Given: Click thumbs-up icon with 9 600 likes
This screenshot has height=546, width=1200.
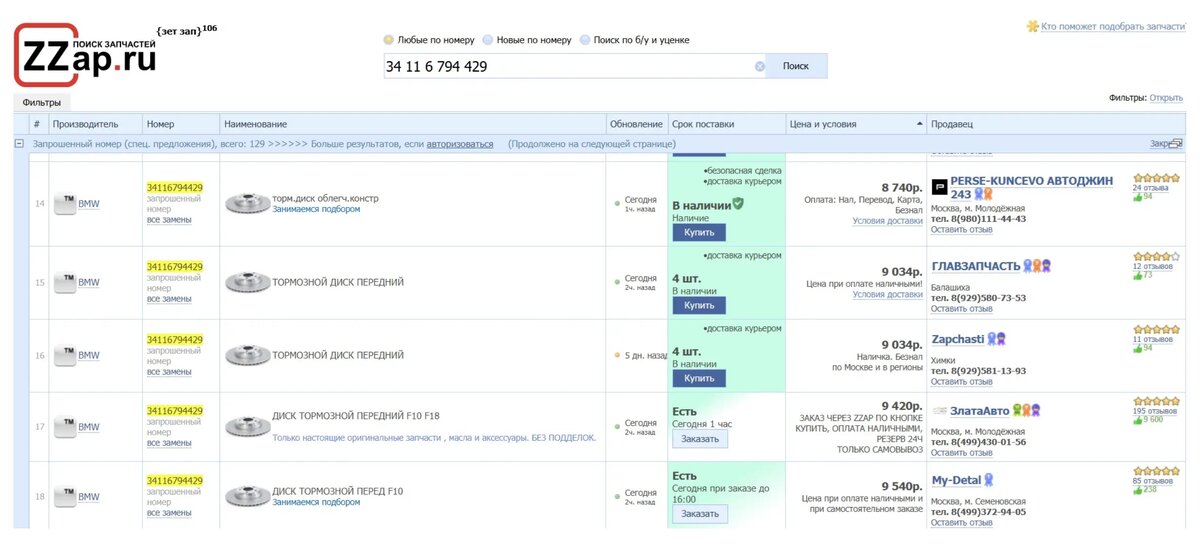Looking at the screenshot, I should point(1137,420).
